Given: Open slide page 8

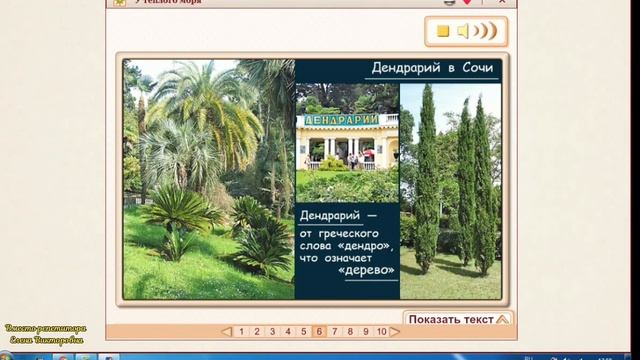Looking at the screenshot, I should tap(350, 331).
